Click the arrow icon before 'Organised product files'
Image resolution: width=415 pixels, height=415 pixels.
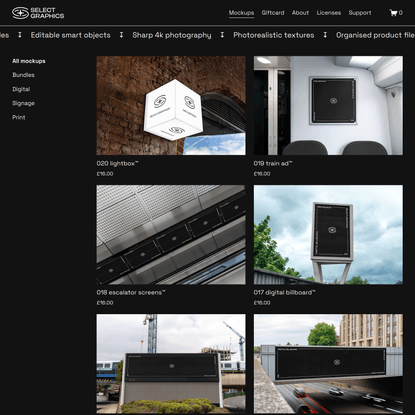click(325, 35)
